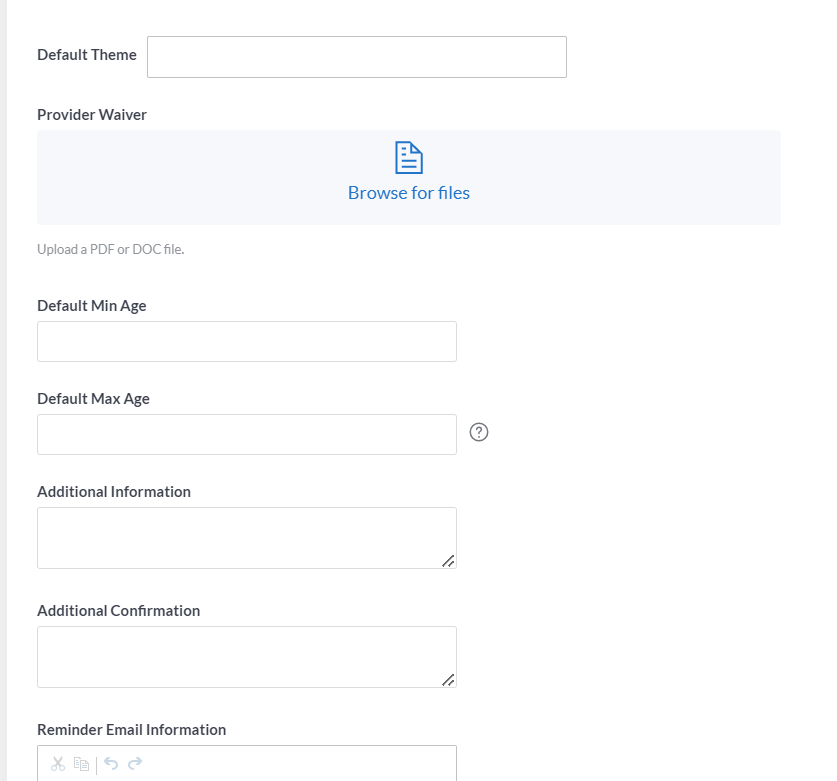Click Additional Information textarea resize handle
Image resolution: width=837 pixels, height=781 pixels.
click(448, 561)
